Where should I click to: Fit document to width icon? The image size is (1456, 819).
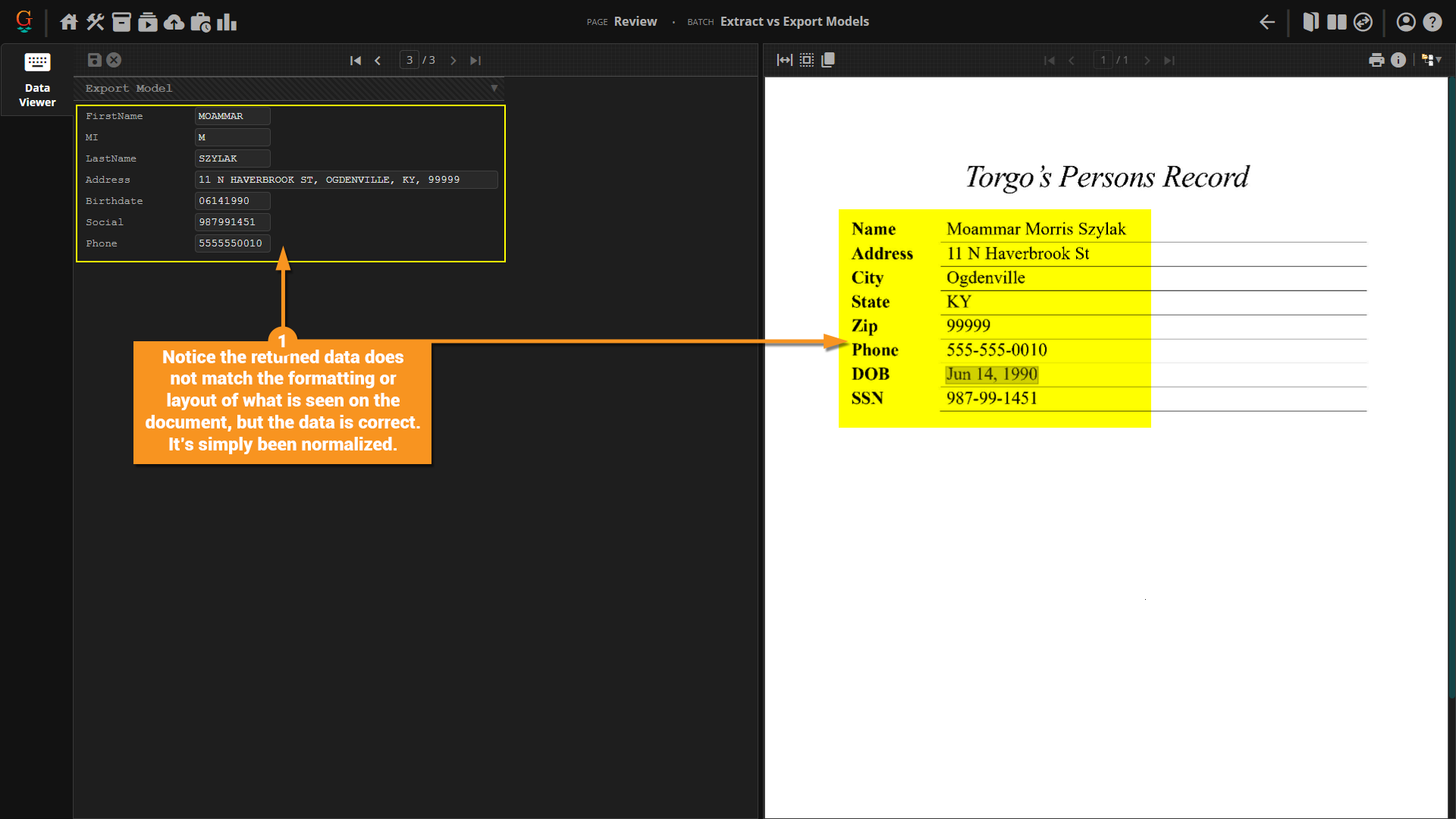point(784,60)
